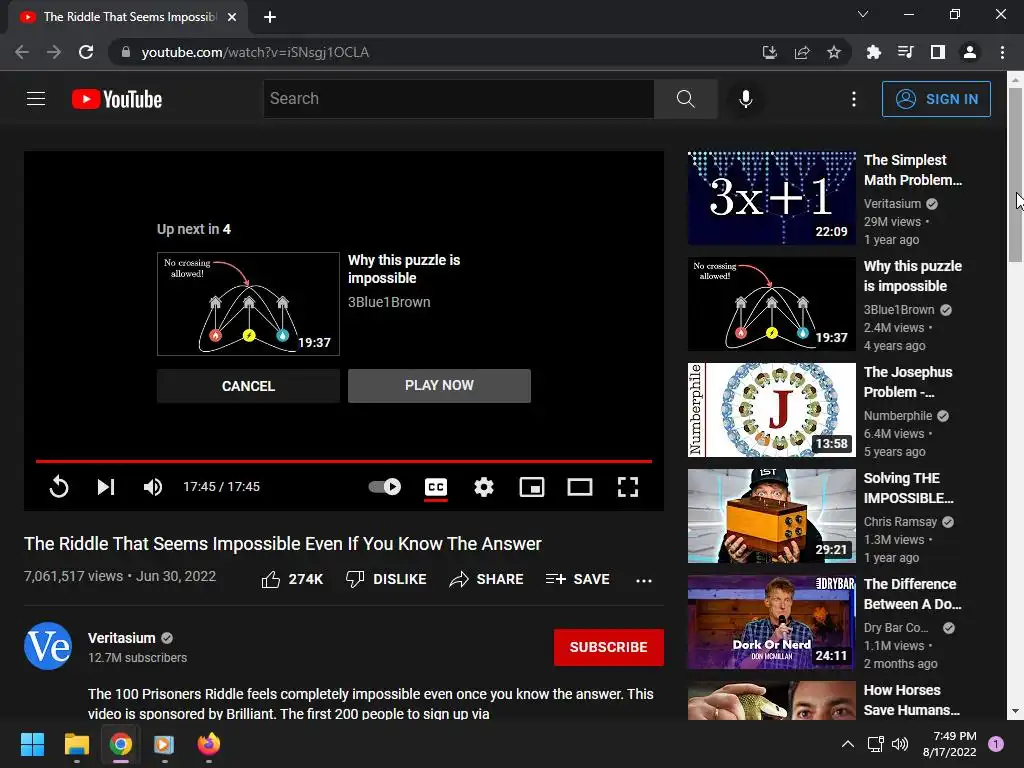This screenshot has height=768, width=1024.
Task: View site information lock icon
Action: pyautogui.click(x=125, y=52)
